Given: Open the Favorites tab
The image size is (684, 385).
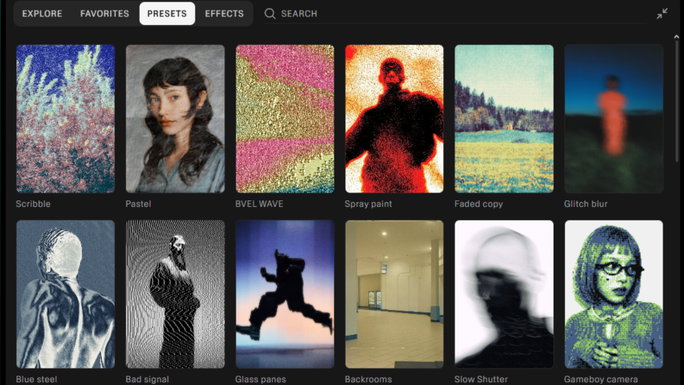Looking at the screenshot, I should (105, 14).
